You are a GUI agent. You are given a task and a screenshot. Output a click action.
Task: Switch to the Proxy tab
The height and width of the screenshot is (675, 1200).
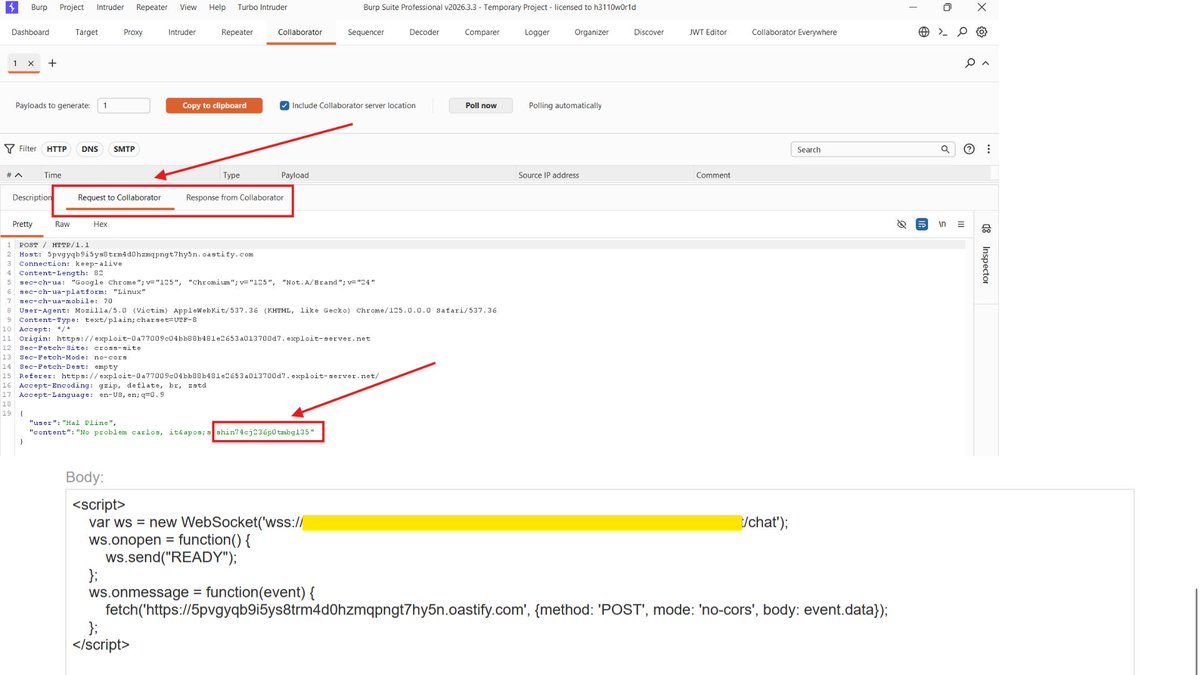tap(133, 32)
